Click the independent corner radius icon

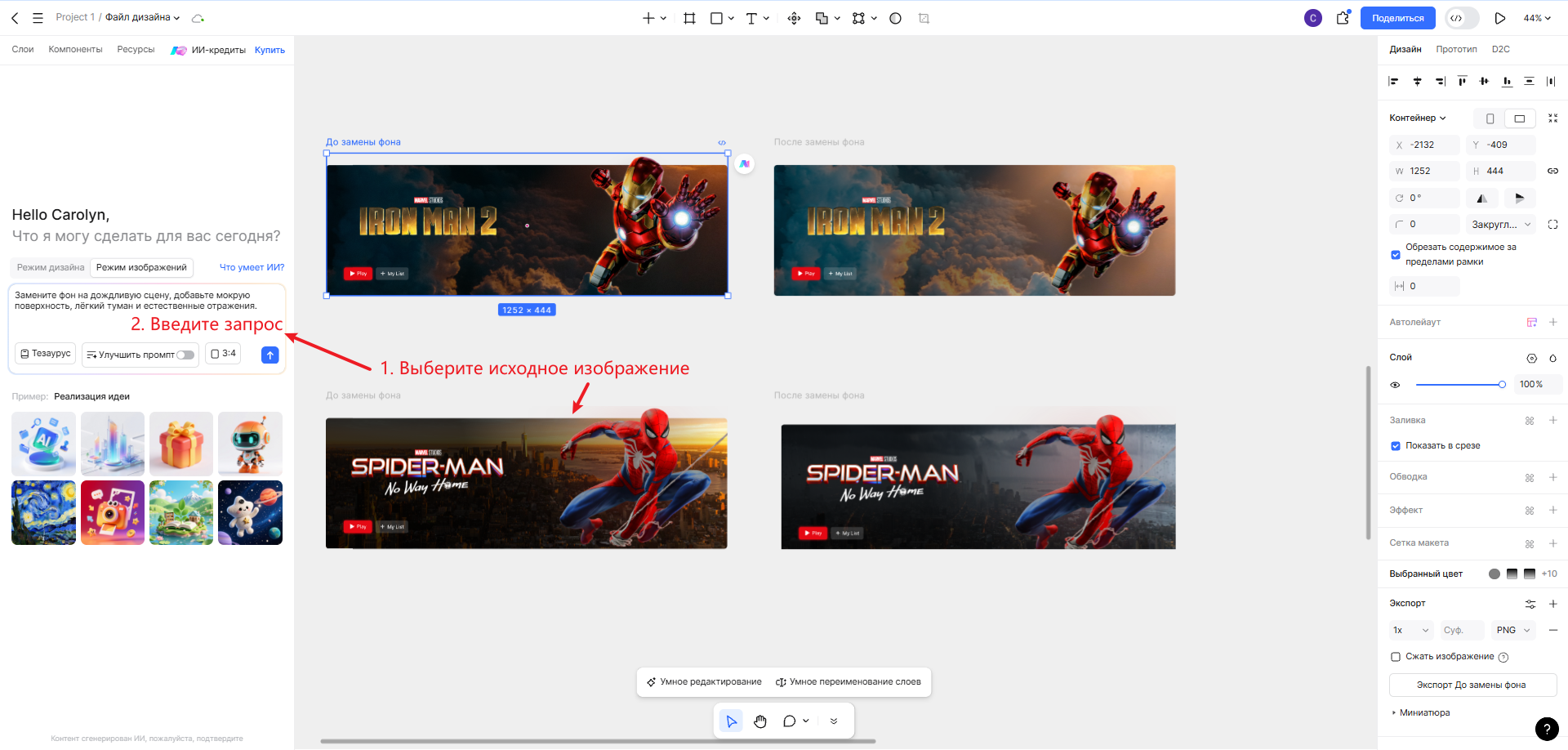click(1552, 224)
